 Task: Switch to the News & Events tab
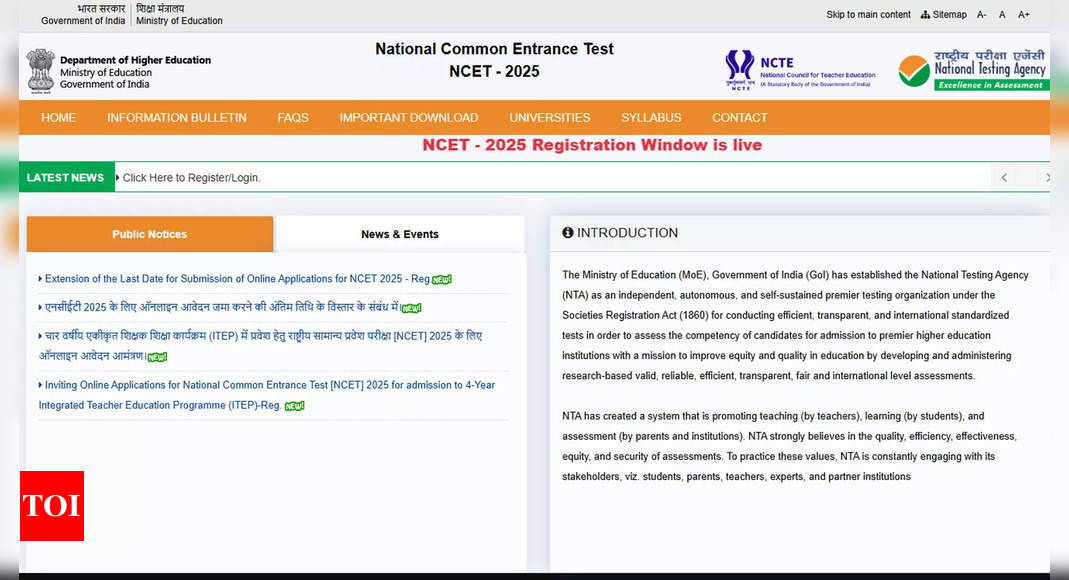(400, 234)
